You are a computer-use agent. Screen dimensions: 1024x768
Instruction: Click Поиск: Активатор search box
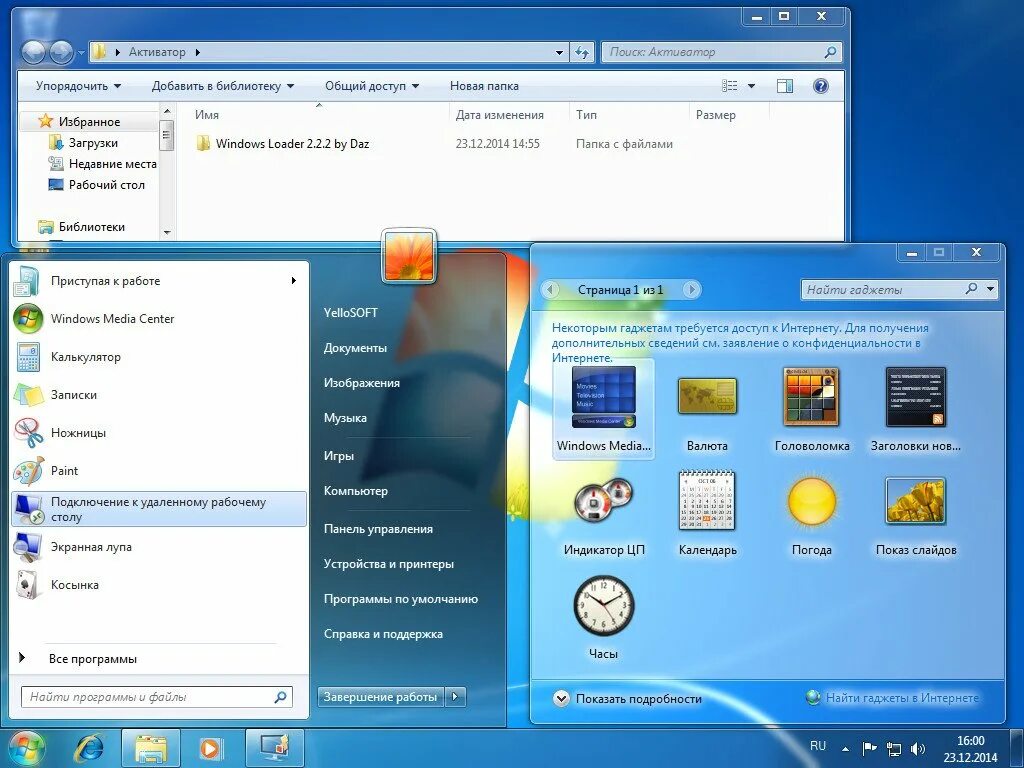point(721,52)
